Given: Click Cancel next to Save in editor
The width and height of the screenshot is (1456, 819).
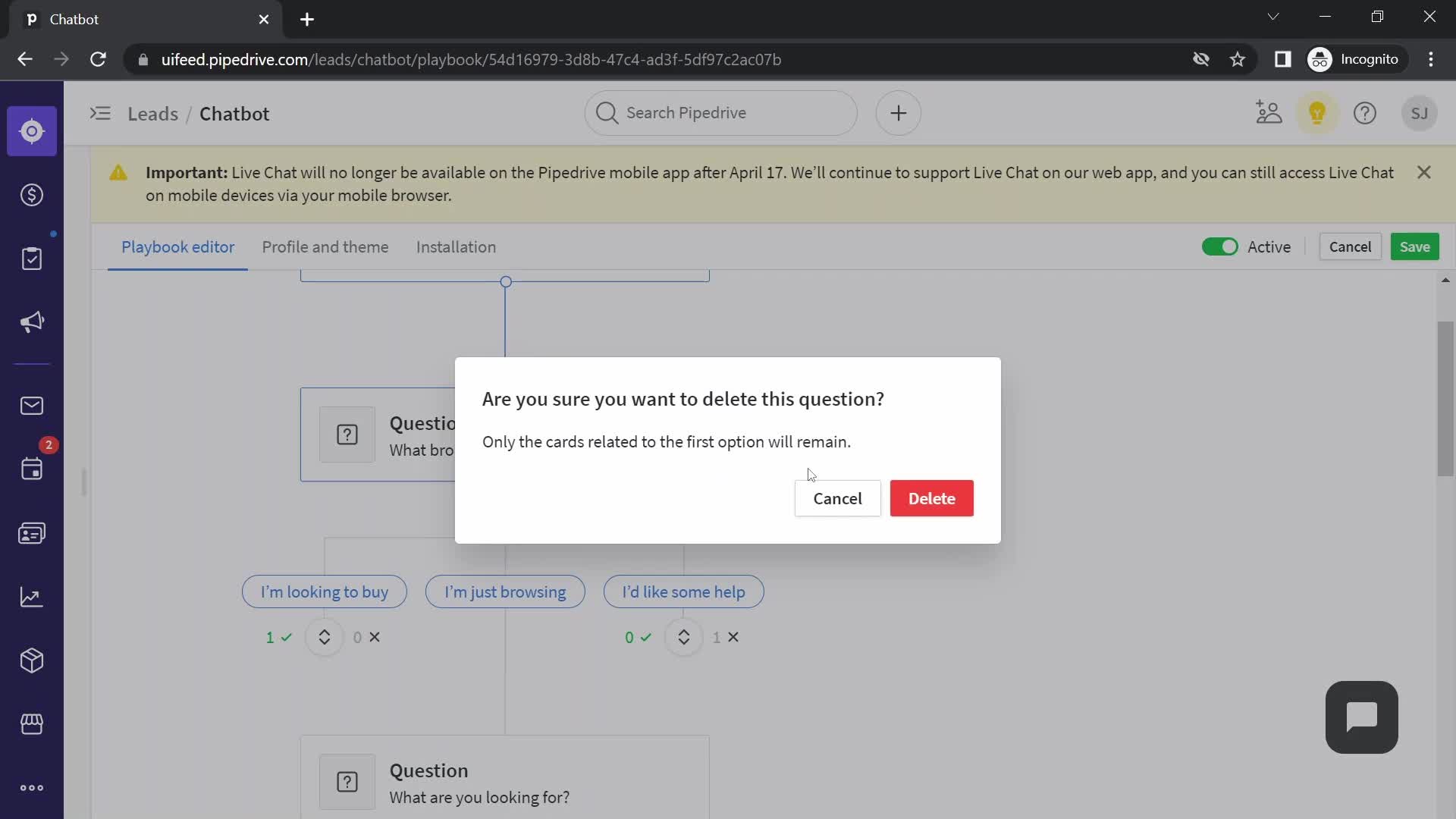Looking at the screenshot, I should (x=1350, y=247).
